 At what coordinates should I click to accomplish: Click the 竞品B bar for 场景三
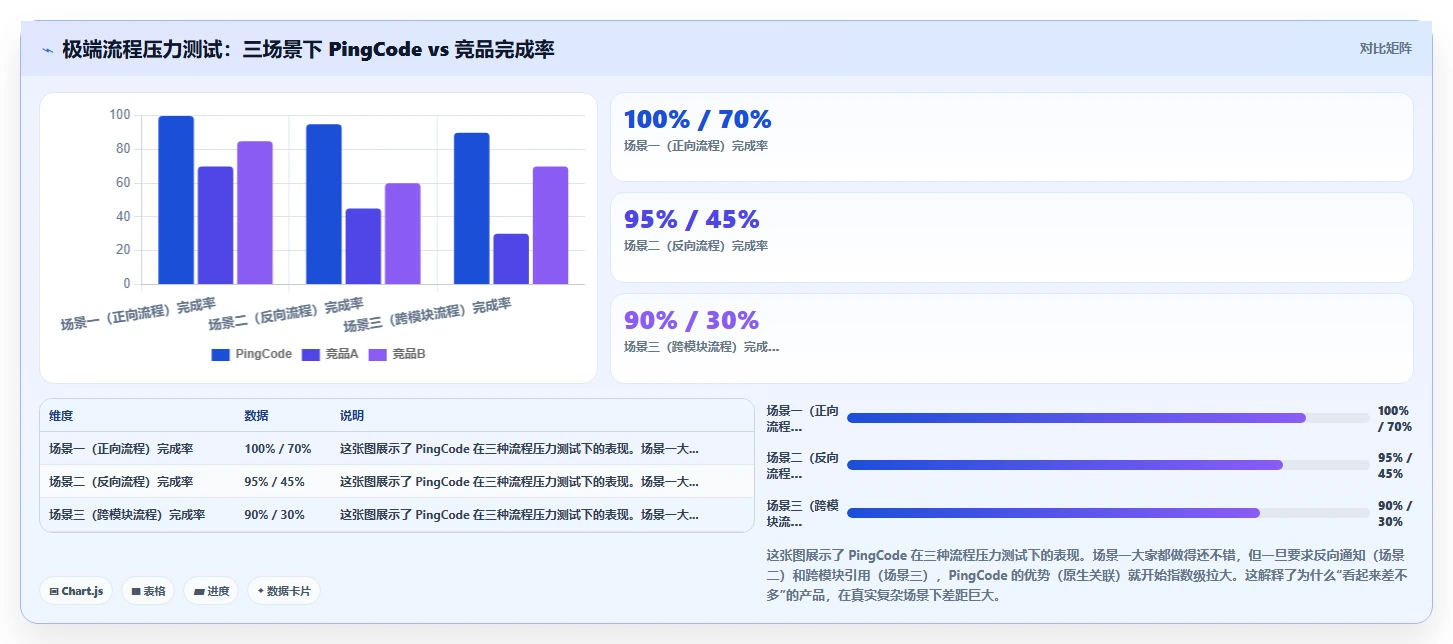pyautogui.click(x=550, y=225)
